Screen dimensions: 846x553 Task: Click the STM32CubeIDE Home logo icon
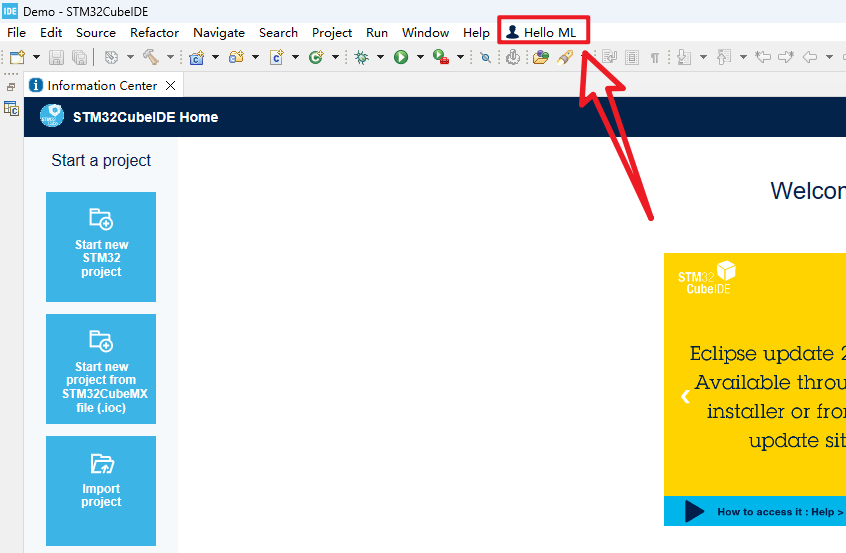click(x=52, y=116)
